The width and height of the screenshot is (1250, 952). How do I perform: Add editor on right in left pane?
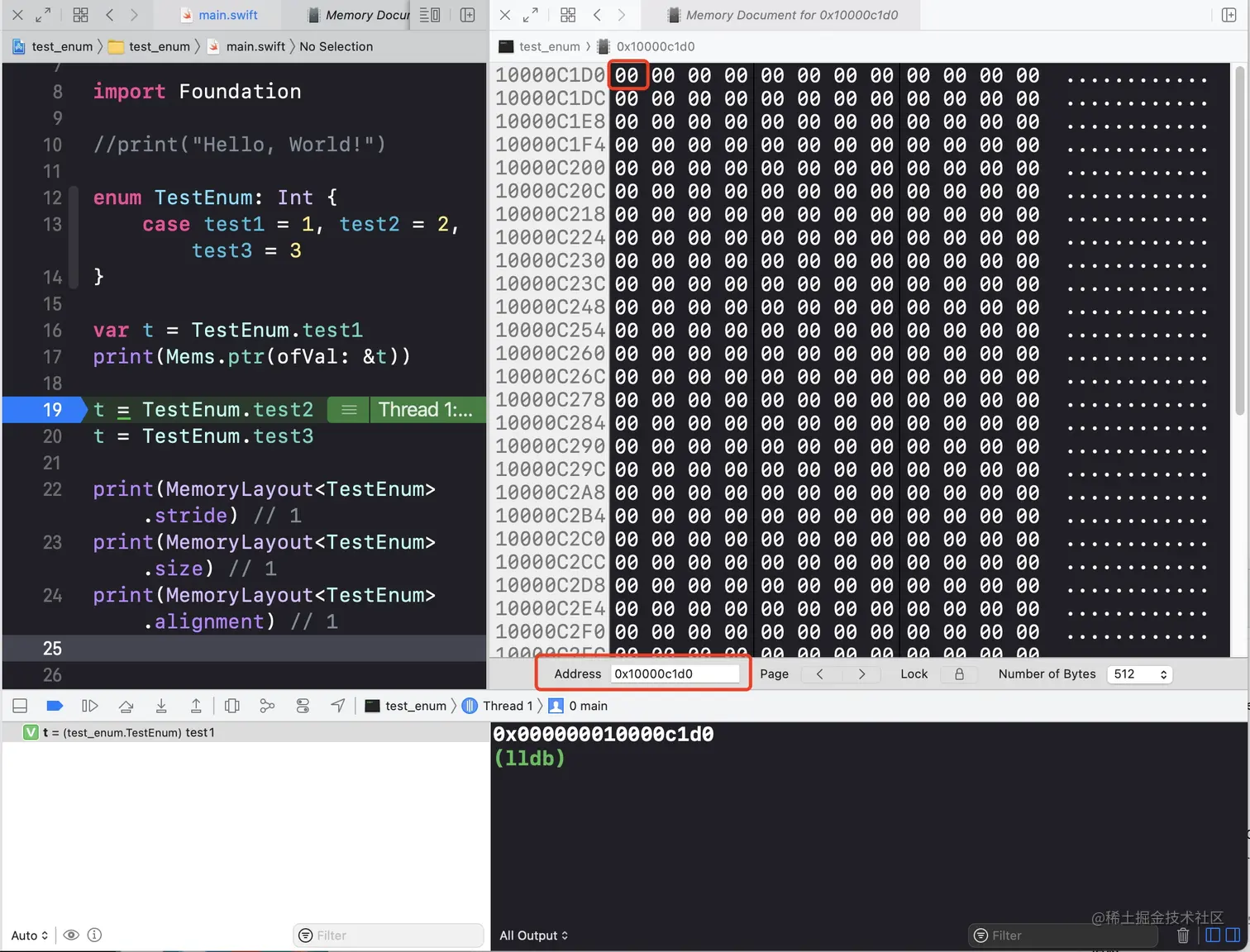(x=467, y=15)
